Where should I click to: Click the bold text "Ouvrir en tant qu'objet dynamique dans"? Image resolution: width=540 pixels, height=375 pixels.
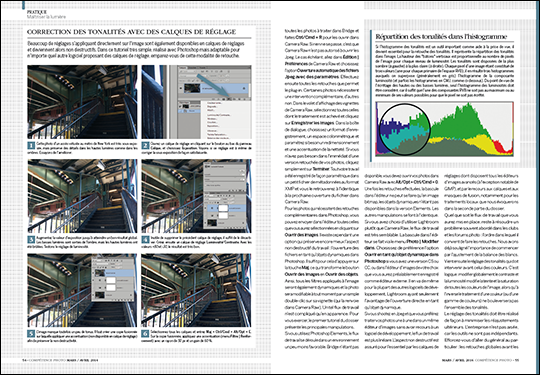402,254
